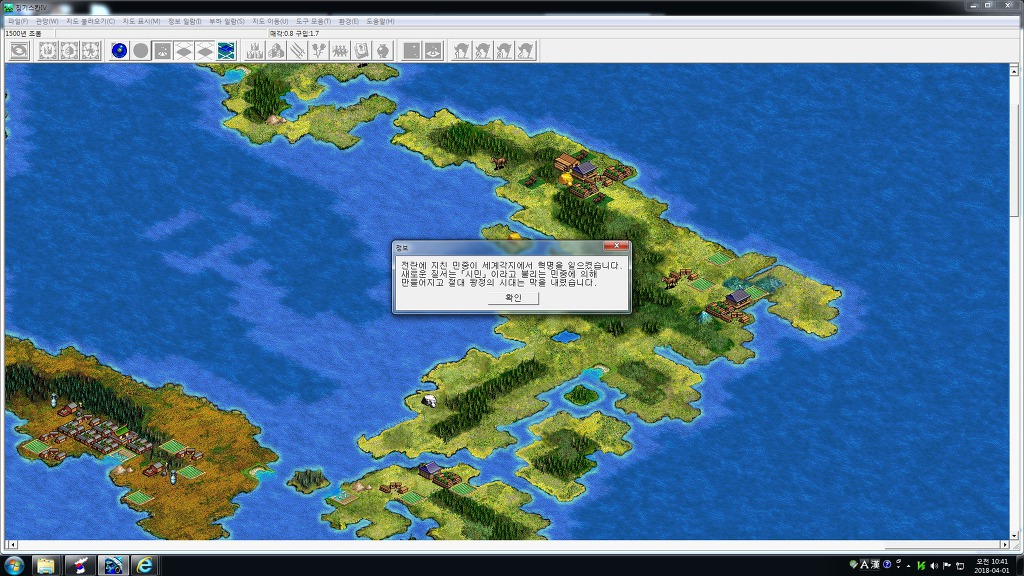The image size is (1024, 576).
Task: Click the leftmost scroll toolbar icon
Action: tap(19, 50)
